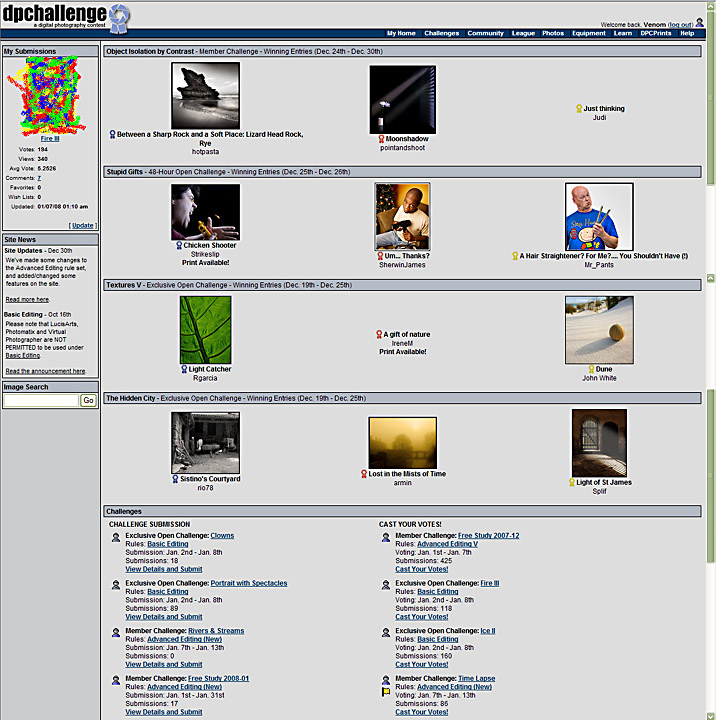Open the Portrait with Spectacles challenge link
Image resolution: width=717 pixels, height=720 pixels.
(x=248, y=583)
